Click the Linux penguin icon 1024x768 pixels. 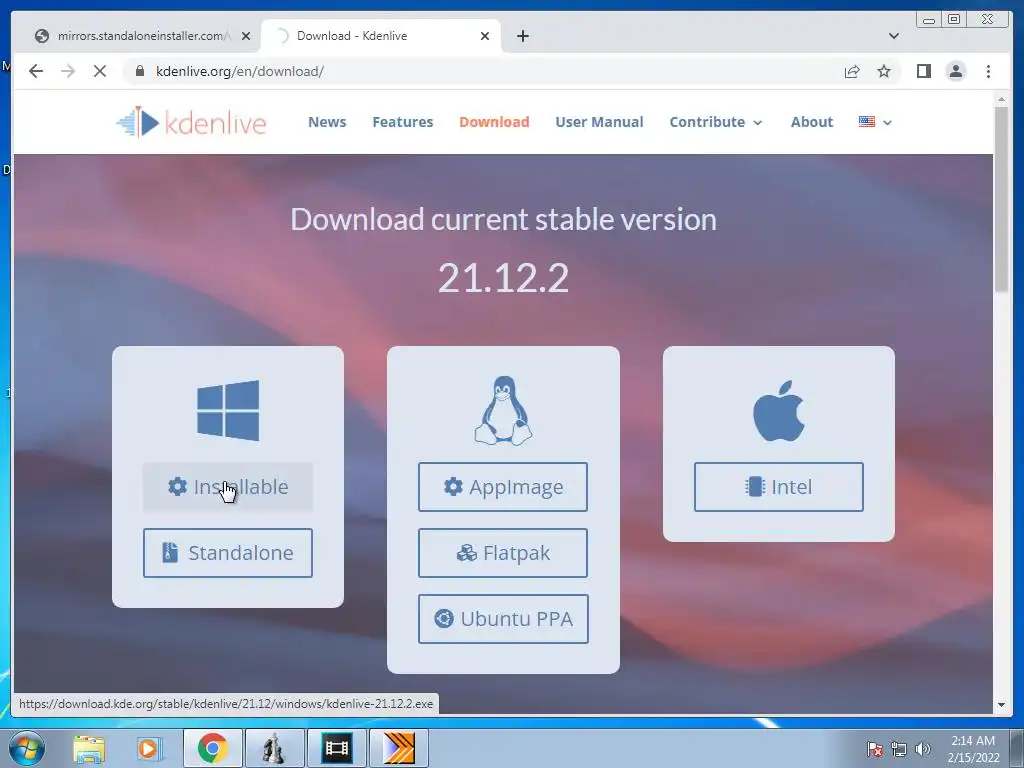point(503,410)
